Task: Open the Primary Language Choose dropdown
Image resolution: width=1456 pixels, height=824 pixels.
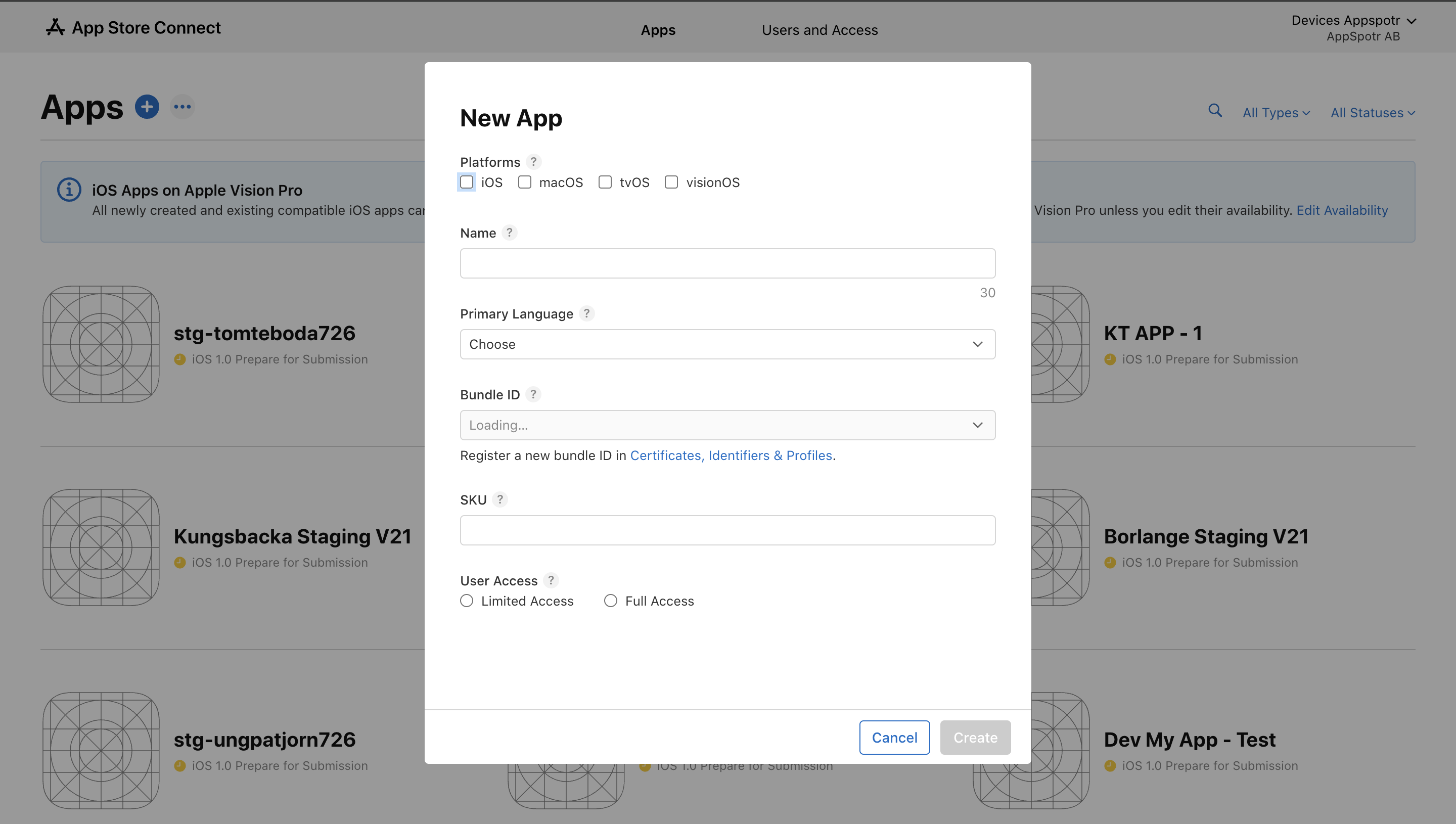Action: click(x=727, y=344)
